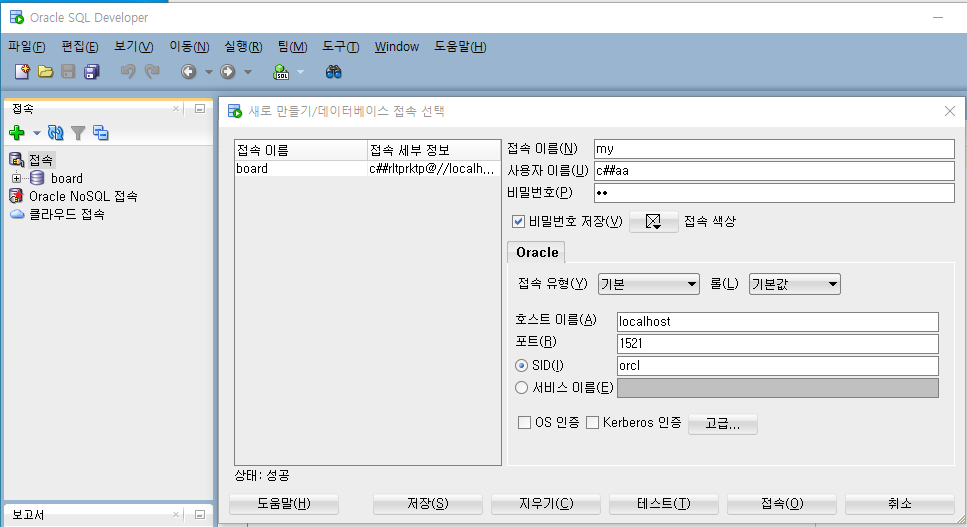
Task: Click the 지우기(C) button
Action: [x=546, y=504]
